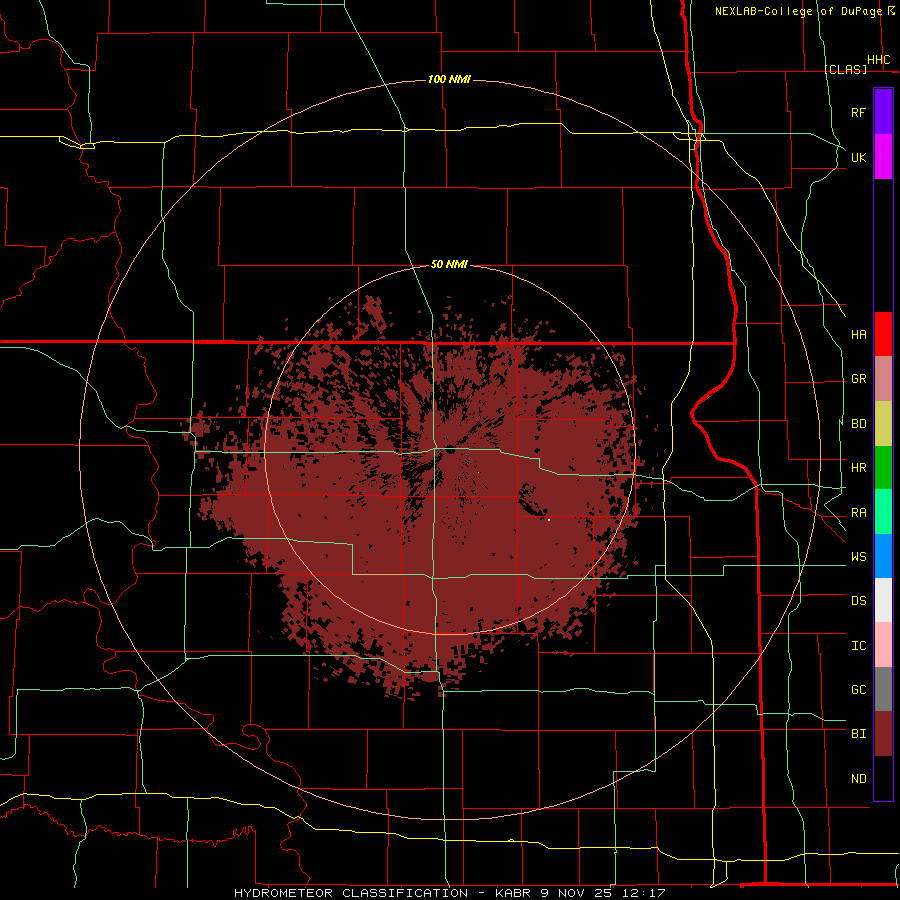Click the BD legend label
900x900 pixels.
[859, 424]
